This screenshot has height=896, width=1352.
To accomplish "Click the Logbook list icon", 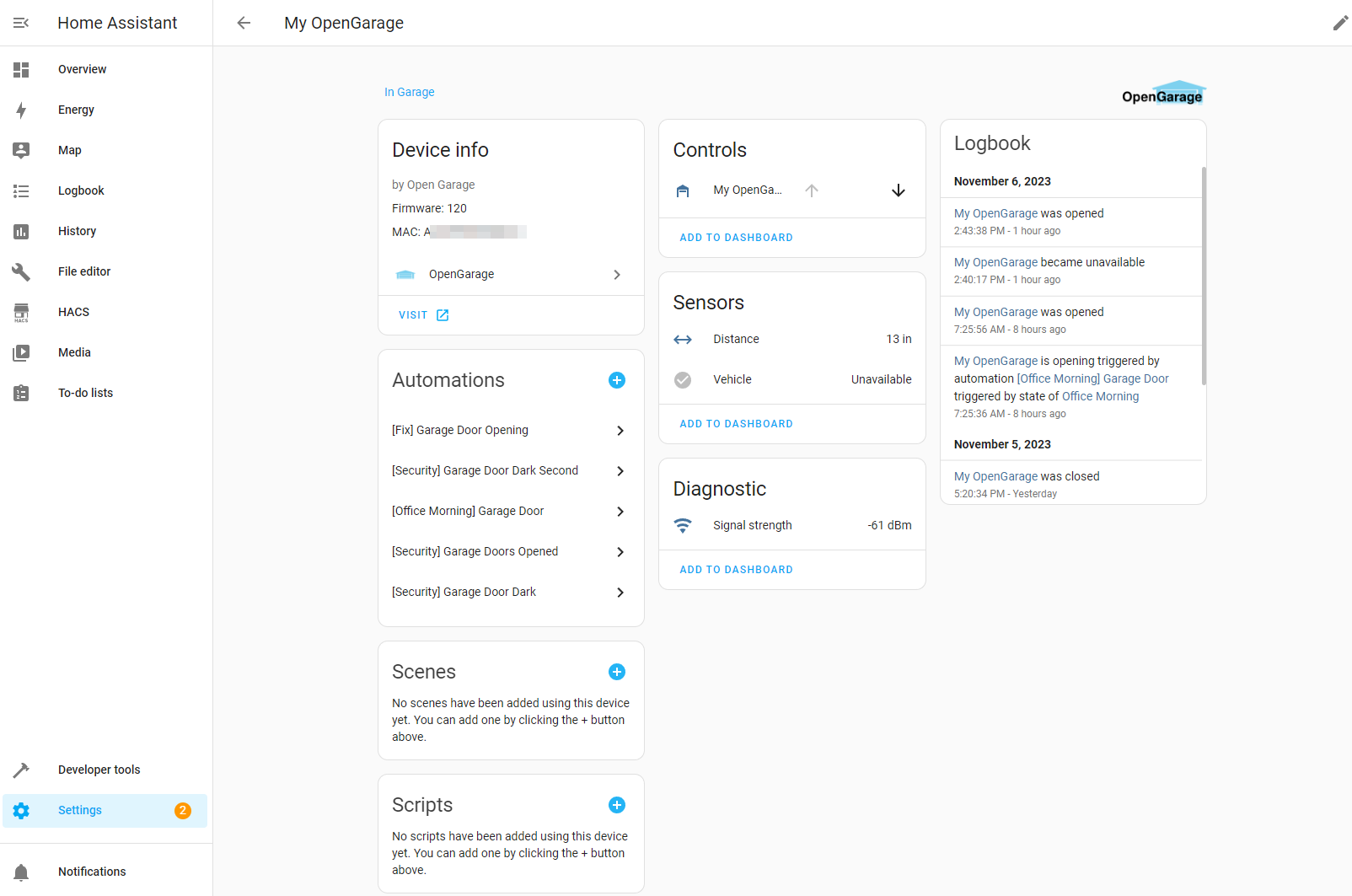I will coord(21,190).
